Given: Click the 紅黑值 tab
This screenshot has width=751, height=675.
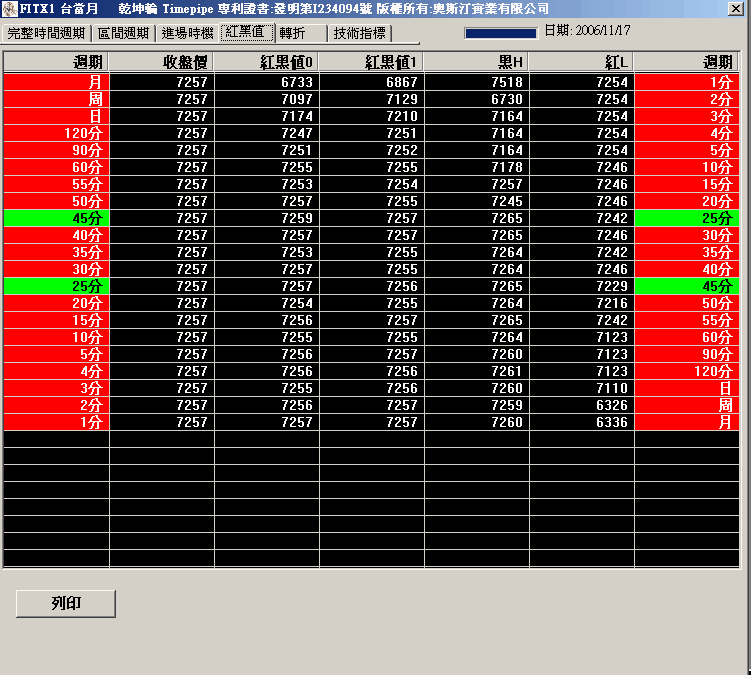Looking at the screenshot, I should coord(246,32).
